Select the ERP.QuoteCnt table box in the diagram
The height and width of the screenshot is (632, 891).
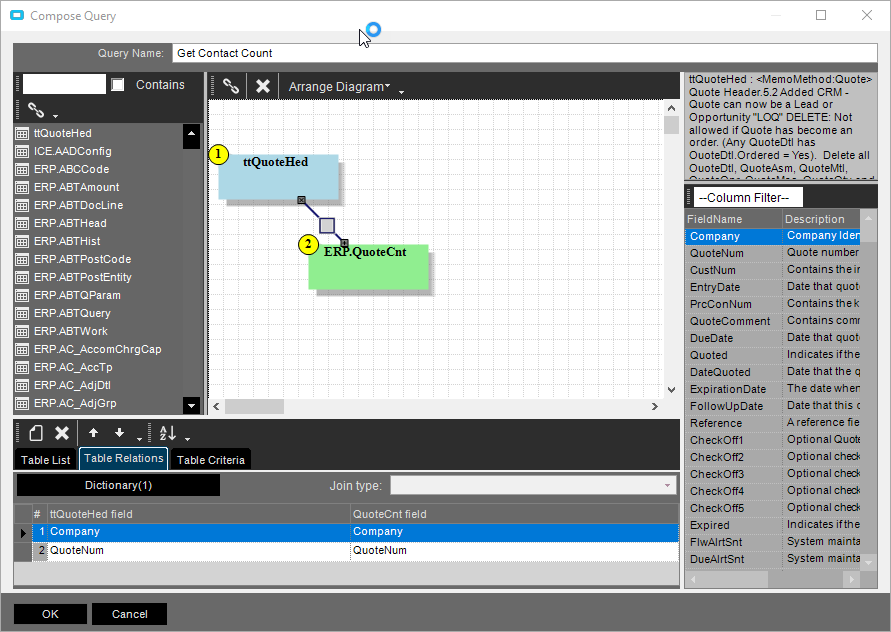tap(368, 267)
